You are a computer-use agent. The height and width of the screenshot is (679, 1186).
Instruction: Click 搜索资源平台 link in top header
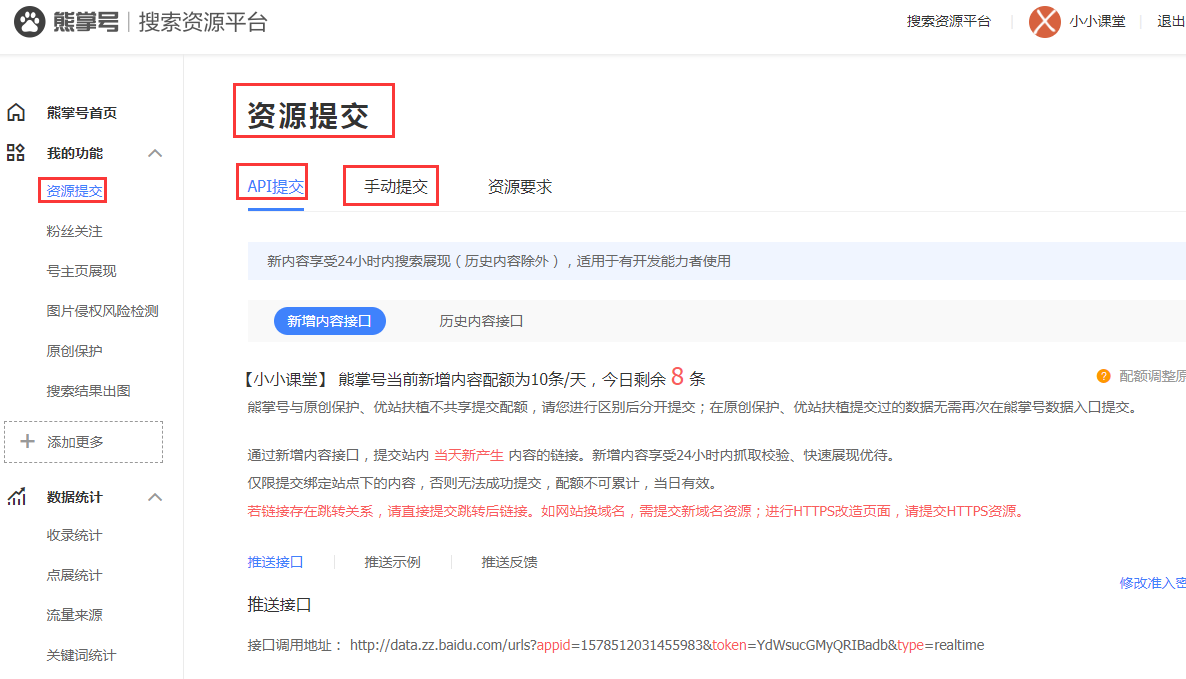pyautogui.click(x=948, y=21)
